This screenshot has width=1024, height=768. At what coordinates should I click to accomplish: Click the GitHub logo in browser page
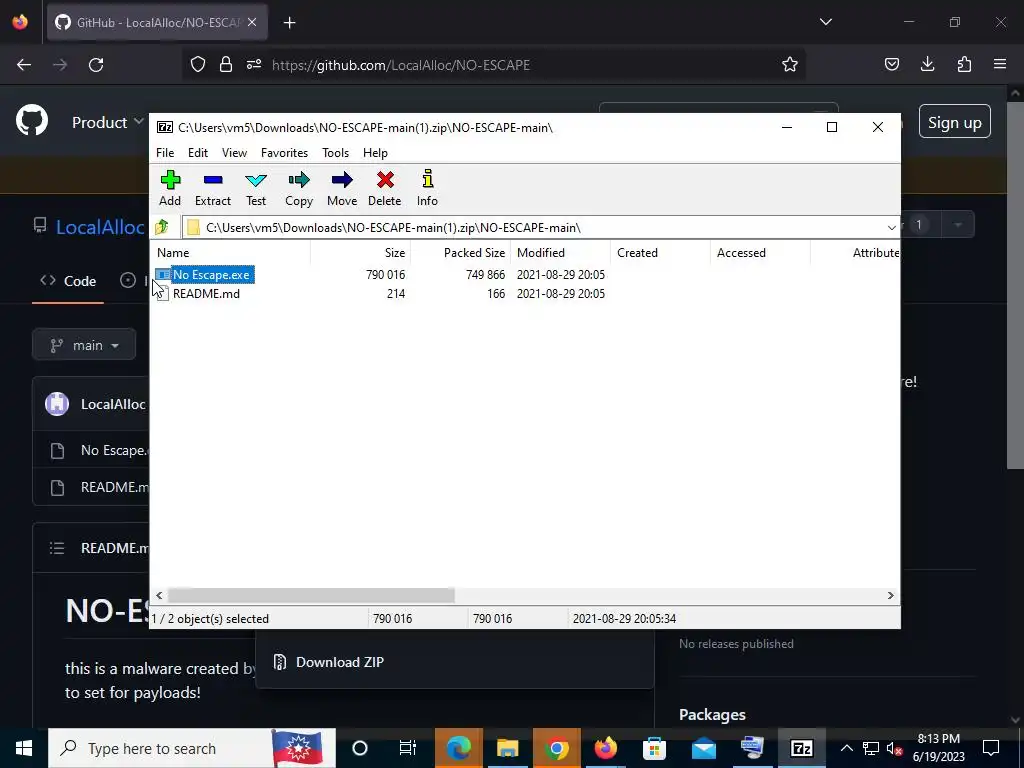pos(32,121)
